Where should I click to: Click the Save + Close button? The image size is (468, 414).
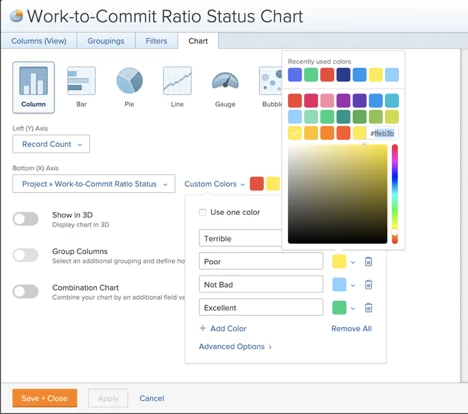tap(45, 398)
